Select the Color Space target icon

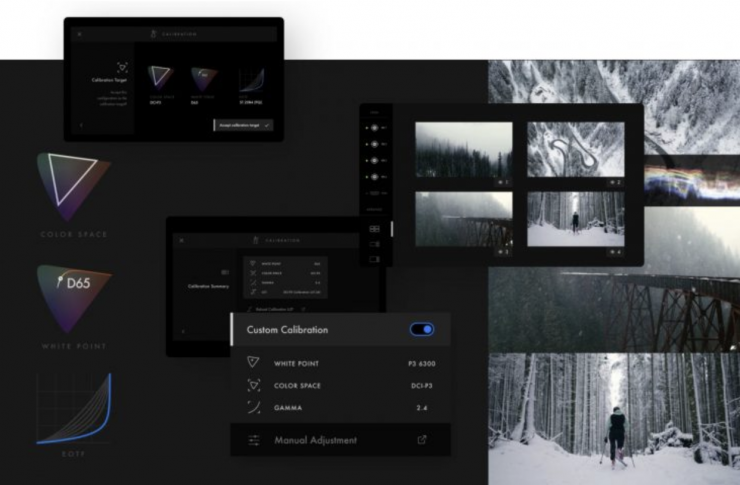tap(253, 386)
